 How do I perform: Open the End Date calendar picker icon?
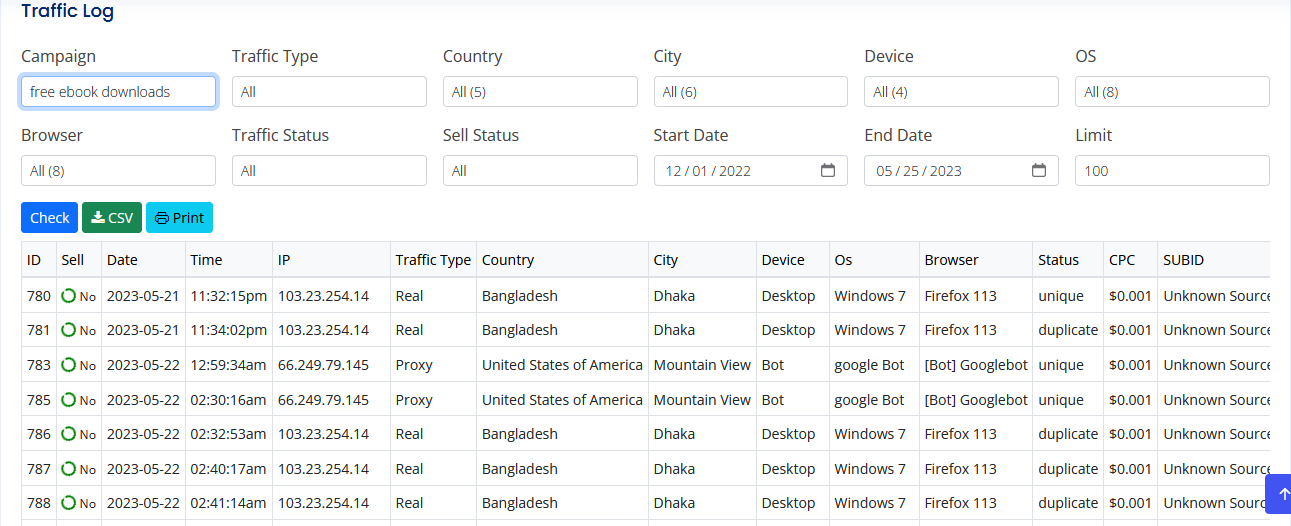(x=1039, y=170)
